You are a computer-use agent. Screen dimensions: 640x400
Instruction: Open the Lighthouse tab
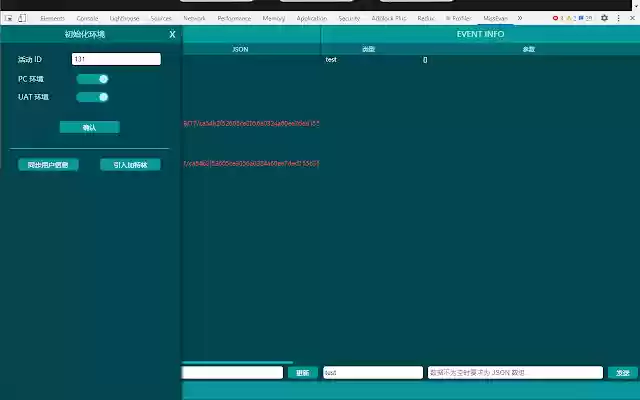[124, 18]
